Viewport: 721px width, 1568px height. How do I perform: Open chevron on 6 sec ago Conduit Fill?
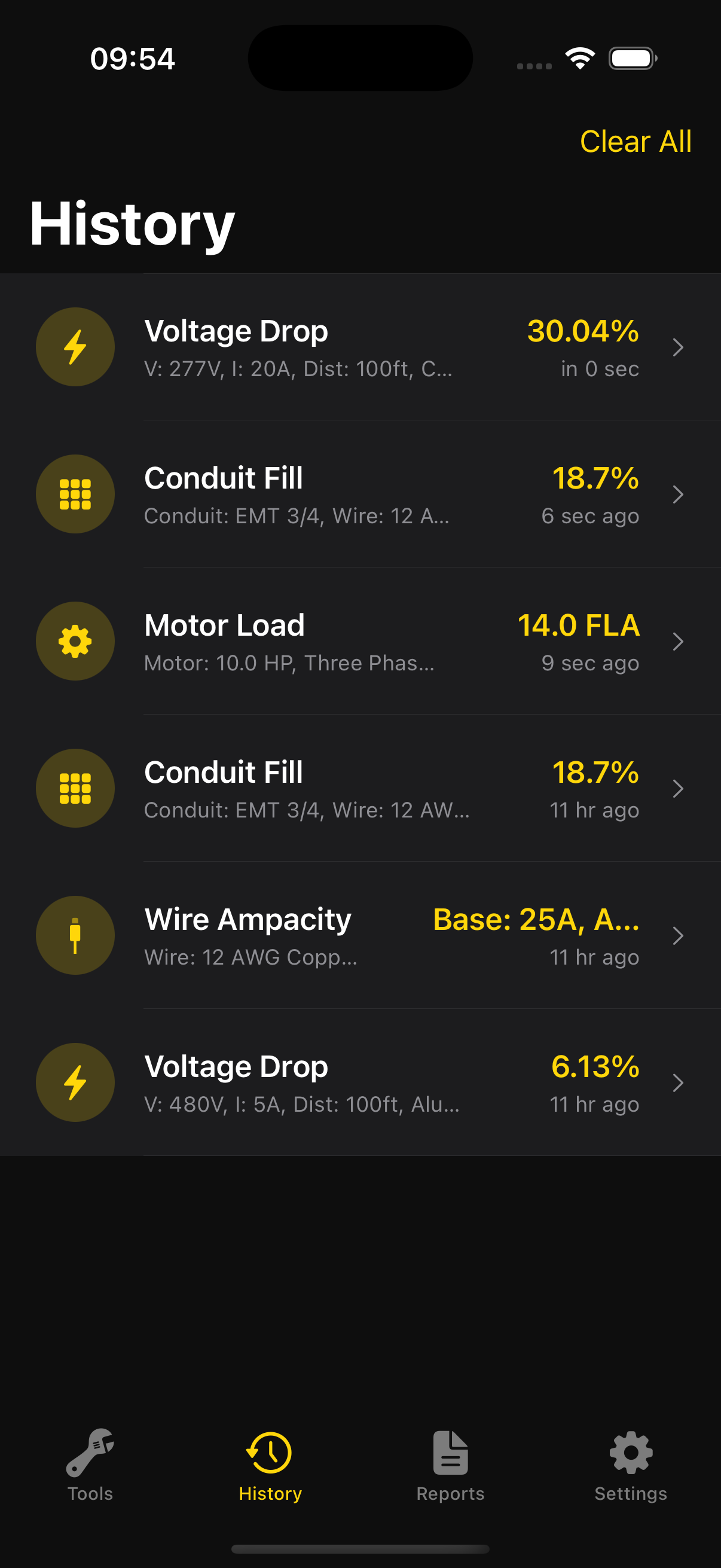pyautogui.click(x=678, y=494)
